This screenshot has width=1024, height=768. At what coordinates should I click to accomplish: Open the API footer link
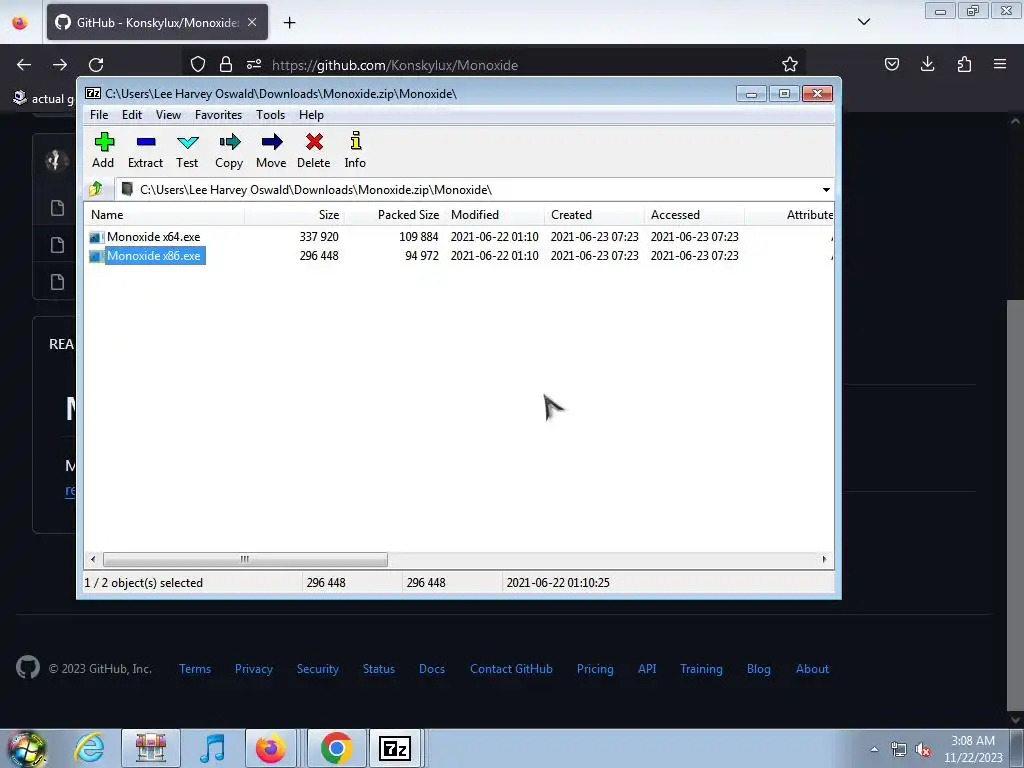[x=647, y=669]
